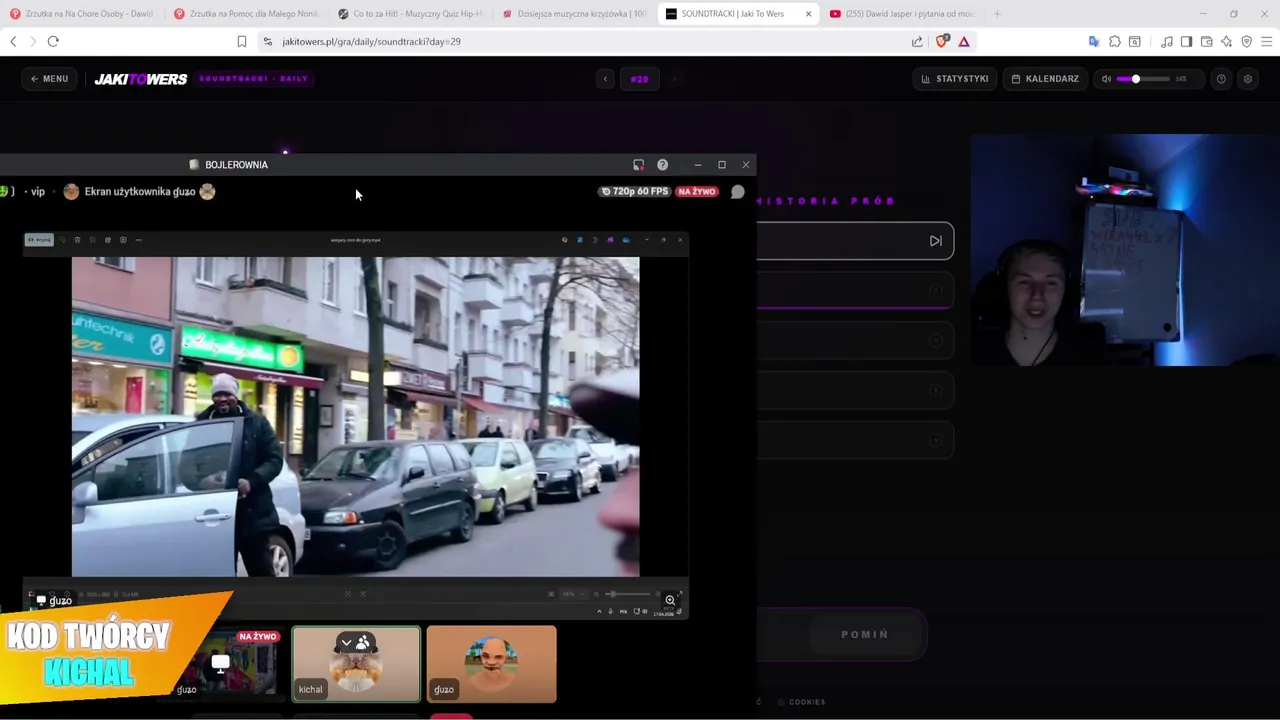This screenshot has width=1280, height=720.
Task: Reload the current page
Action: tap(53, 41)
